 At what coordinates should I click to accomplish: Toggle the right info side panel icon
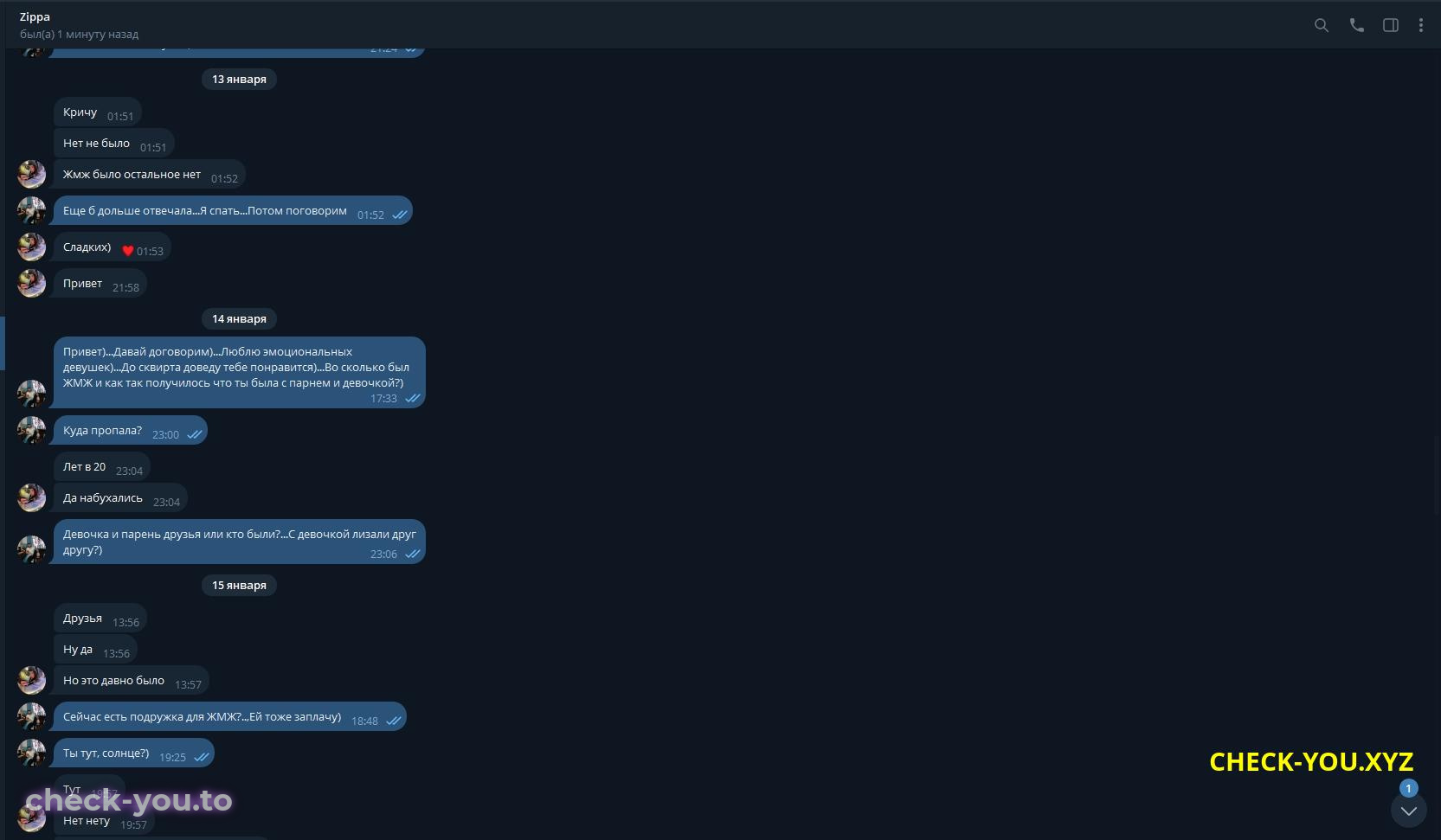click(x=1390, y=25)
